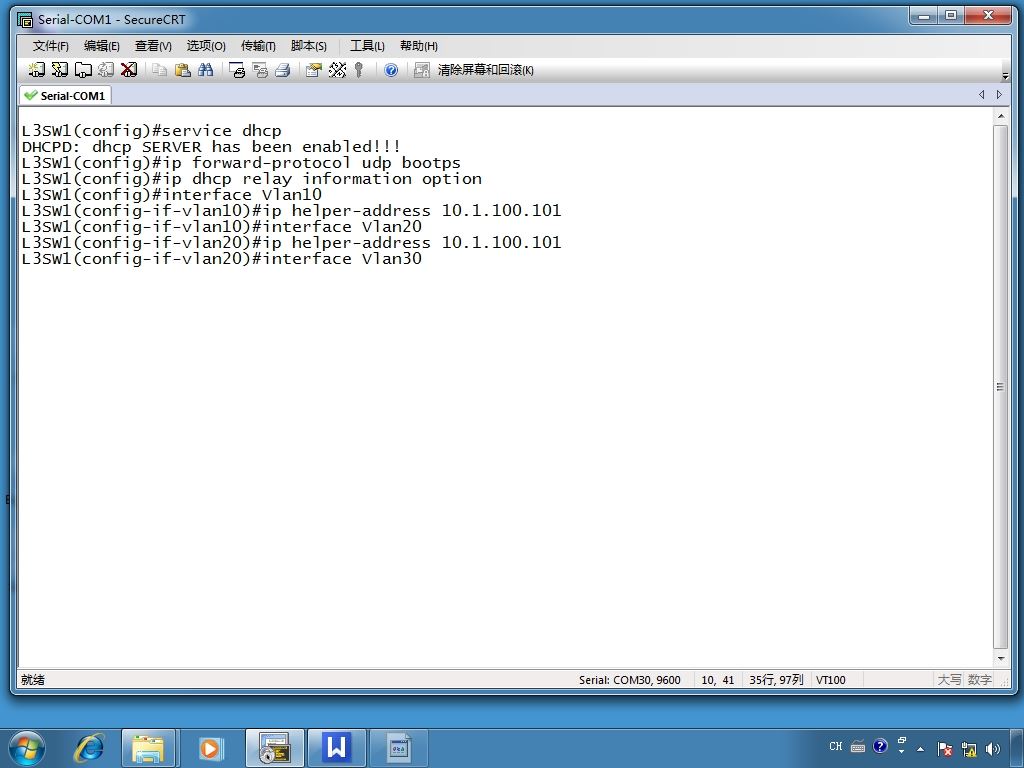Open the 文件(F) menu
Screen dimensions: 1024x768
point(50,46)
